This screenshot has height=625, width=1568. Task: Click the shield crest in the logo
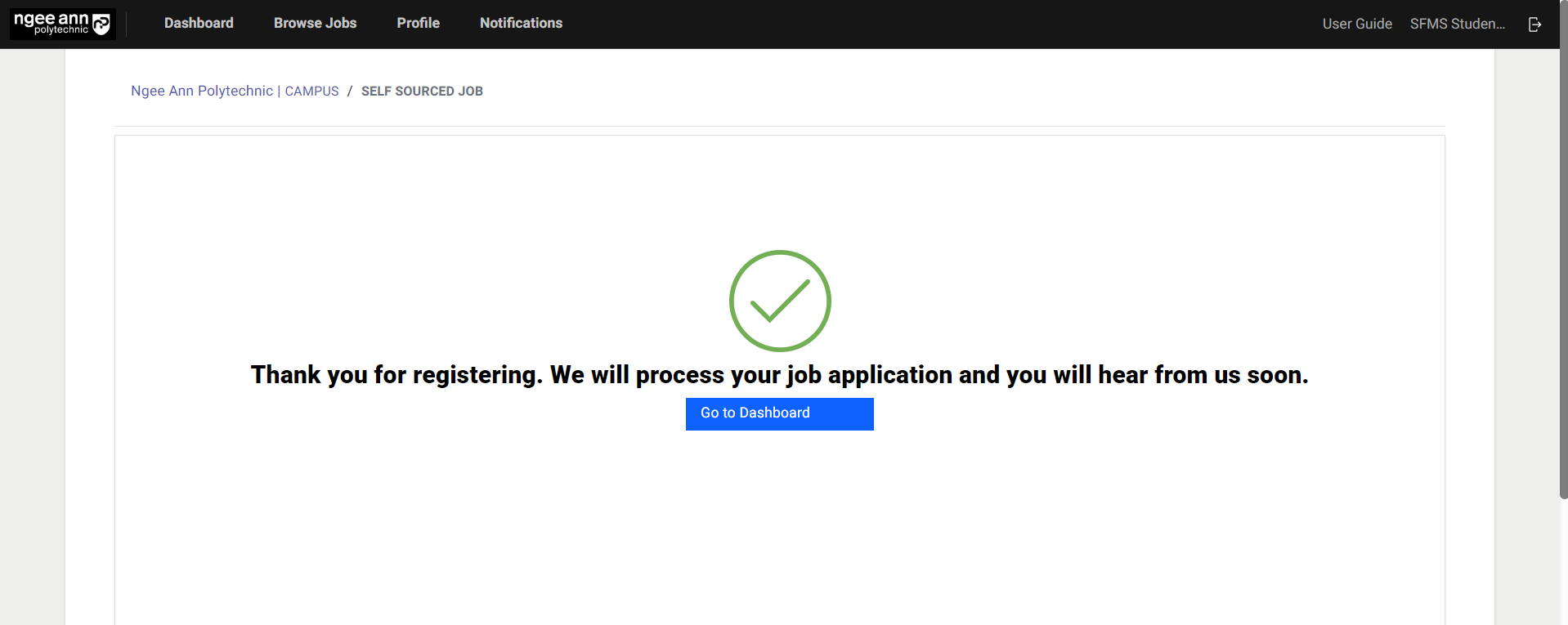click(101, 25)
